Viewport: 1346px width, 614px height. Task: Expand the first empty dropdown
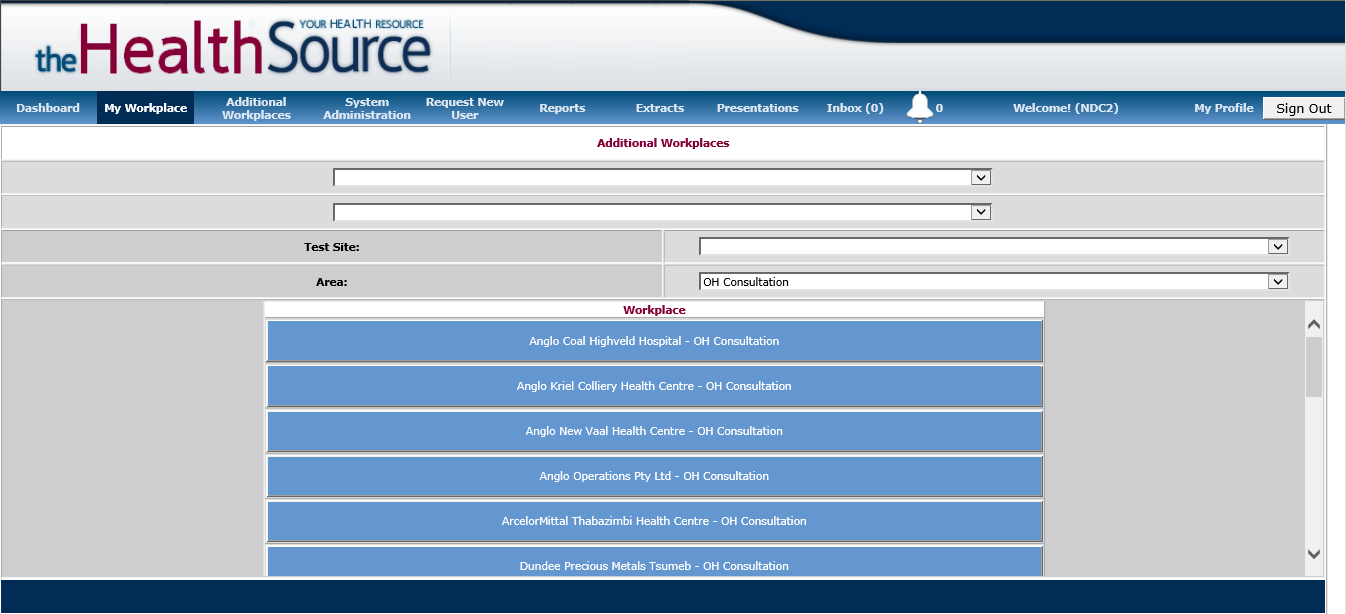[662, 177]
